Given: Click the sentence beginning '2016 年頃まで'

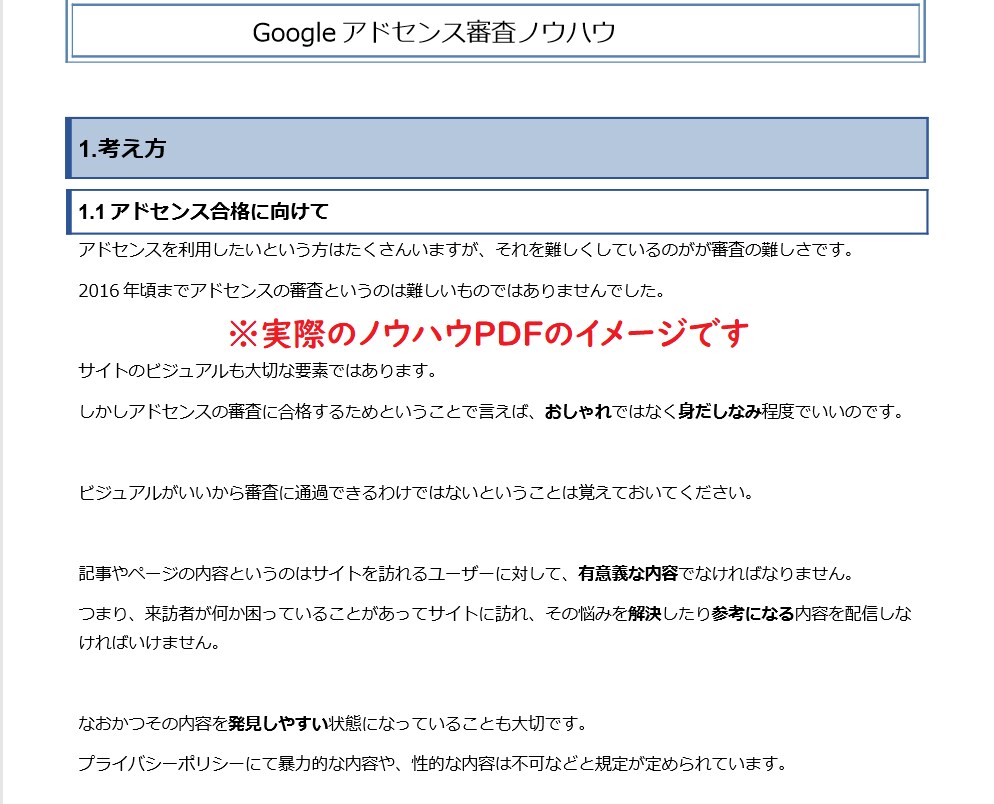Looking at the screenshot, I should [x=373, y=290].
